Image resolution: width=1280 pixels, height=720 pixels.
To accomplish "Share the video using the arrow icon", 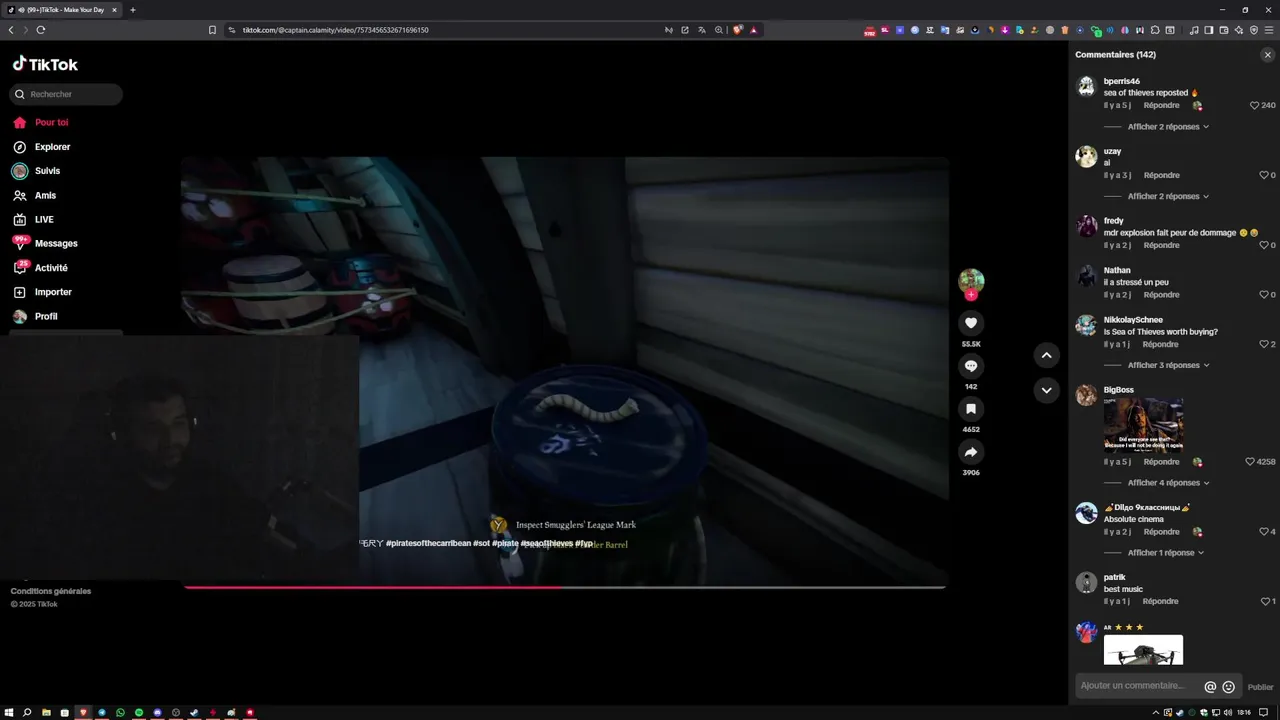I will [x=970, y=452].
